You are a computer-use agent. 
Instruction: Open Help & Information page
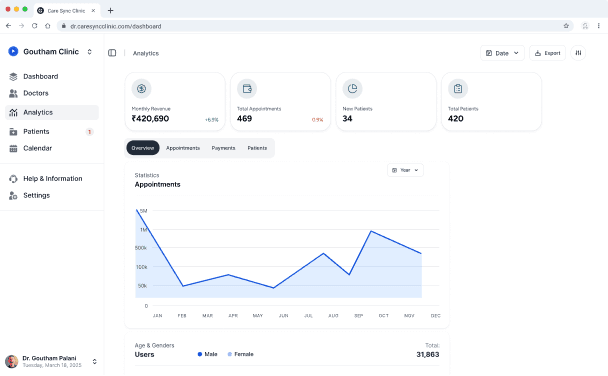(x=52, y=179)
